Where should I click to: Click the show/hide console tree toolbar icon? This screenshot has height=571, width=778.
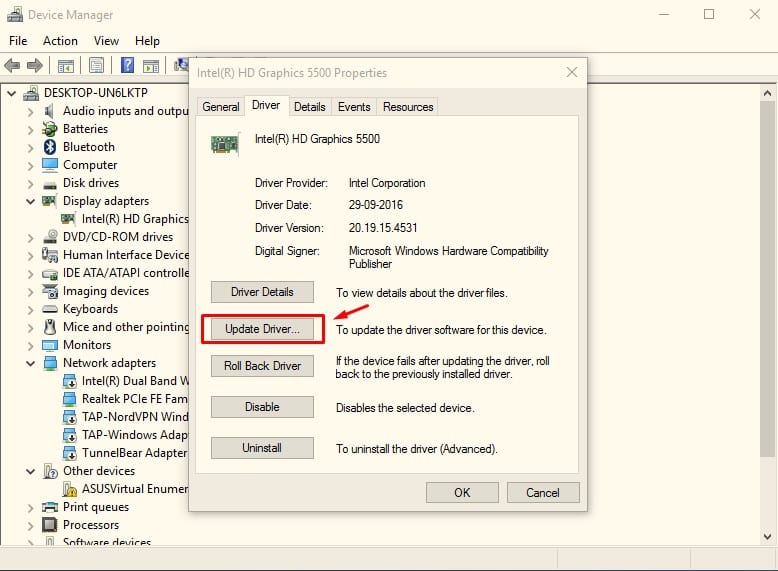[65, 65]
